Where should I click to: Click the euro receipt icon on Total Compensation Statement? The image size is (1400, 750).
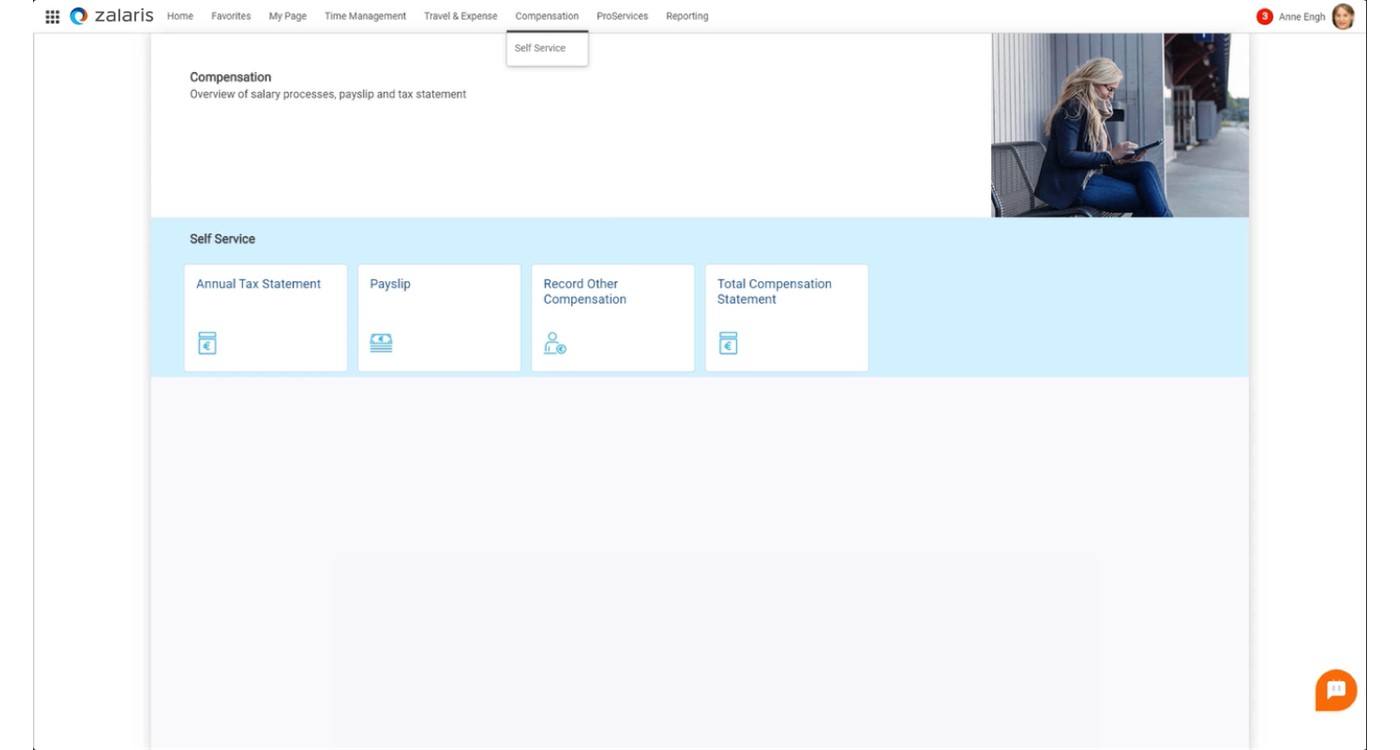click(x=727, y=343)
